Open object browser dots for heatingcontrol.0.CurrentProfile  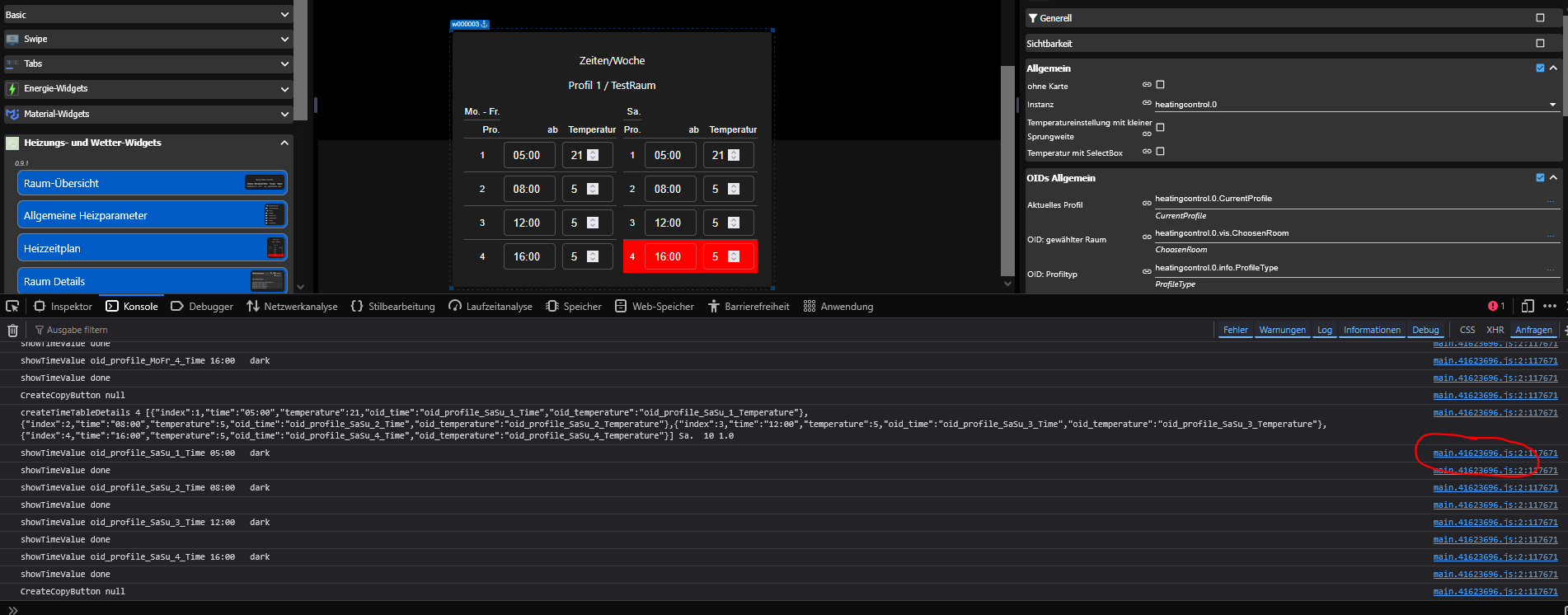click(x=1550, y=201)
